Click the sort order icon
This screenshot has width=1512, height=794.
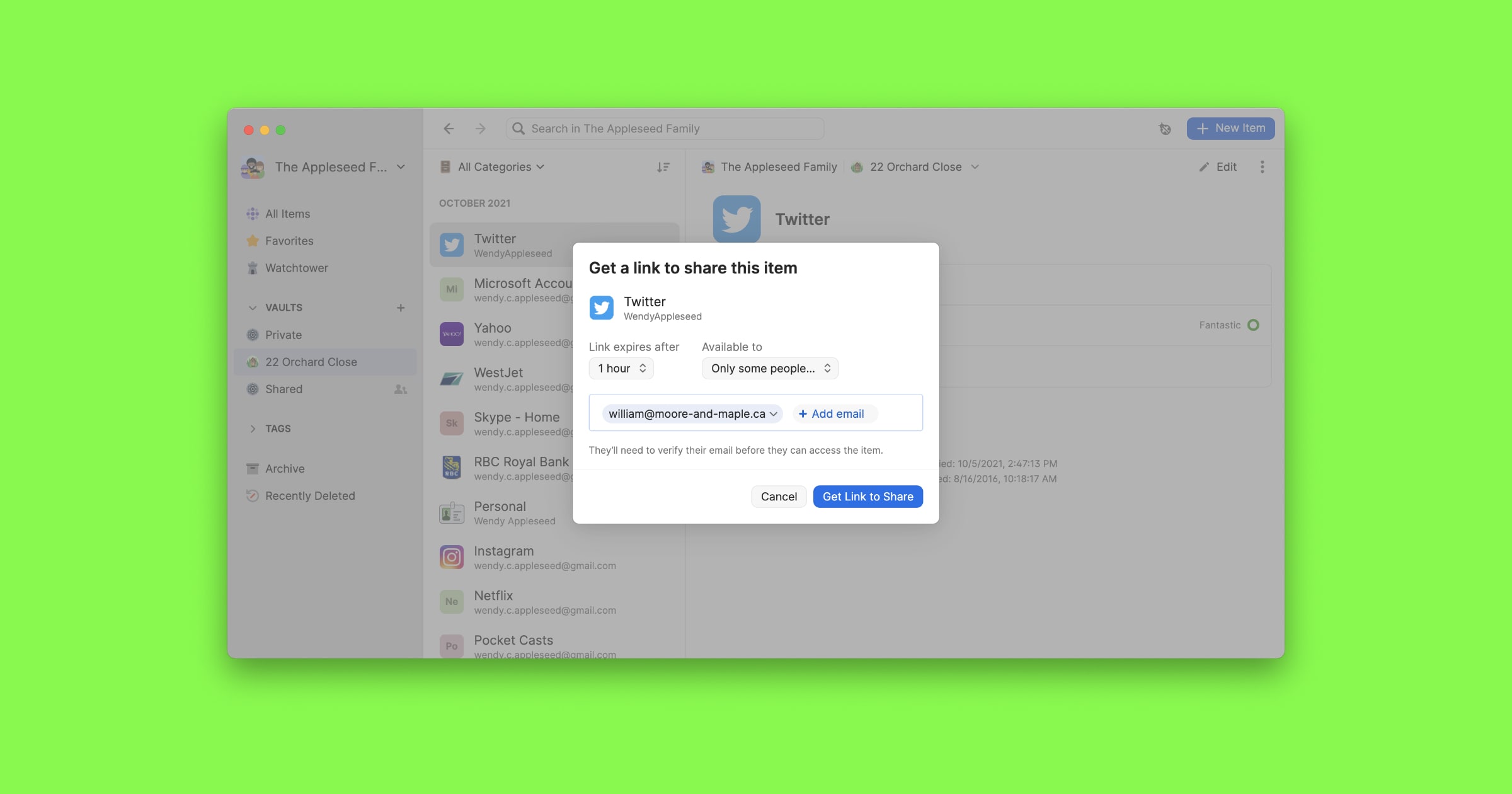(663, 167)
